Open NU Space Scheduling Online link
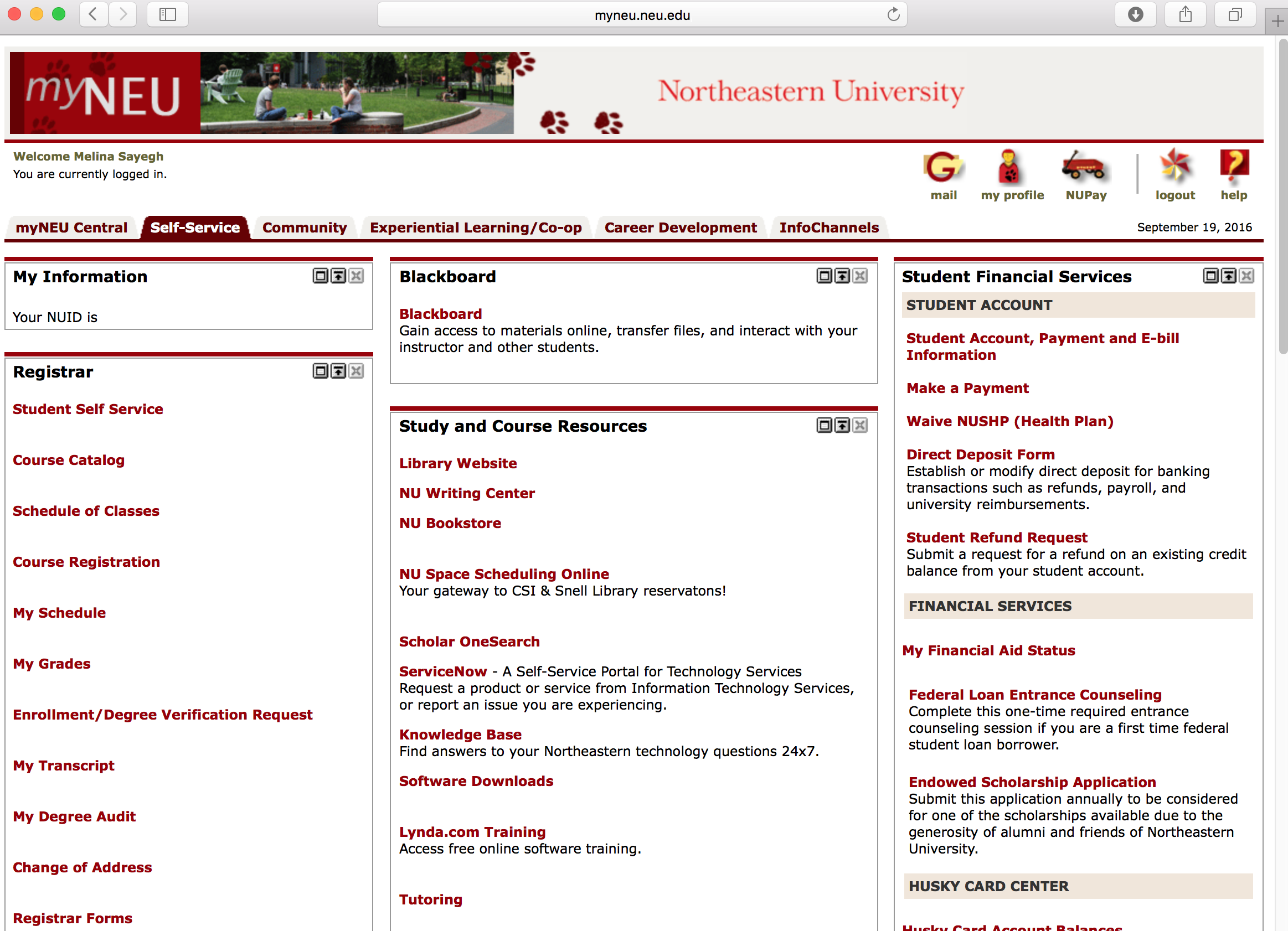The image size is (1288, 931). pyautogui.click(x=504, y=575)
